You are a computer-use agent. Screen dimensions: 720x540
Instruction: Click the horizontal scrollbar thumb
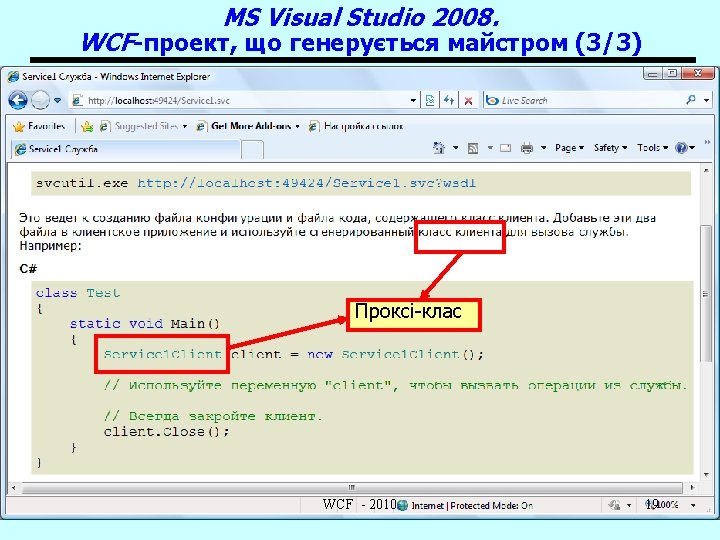coord(352,487)
